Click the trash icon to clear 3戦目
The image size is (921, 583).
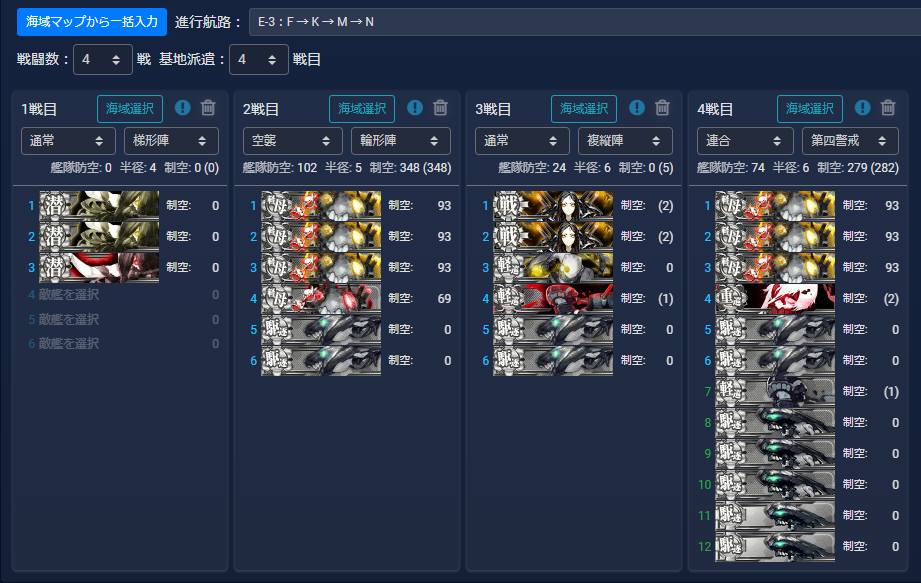(661, 108)
